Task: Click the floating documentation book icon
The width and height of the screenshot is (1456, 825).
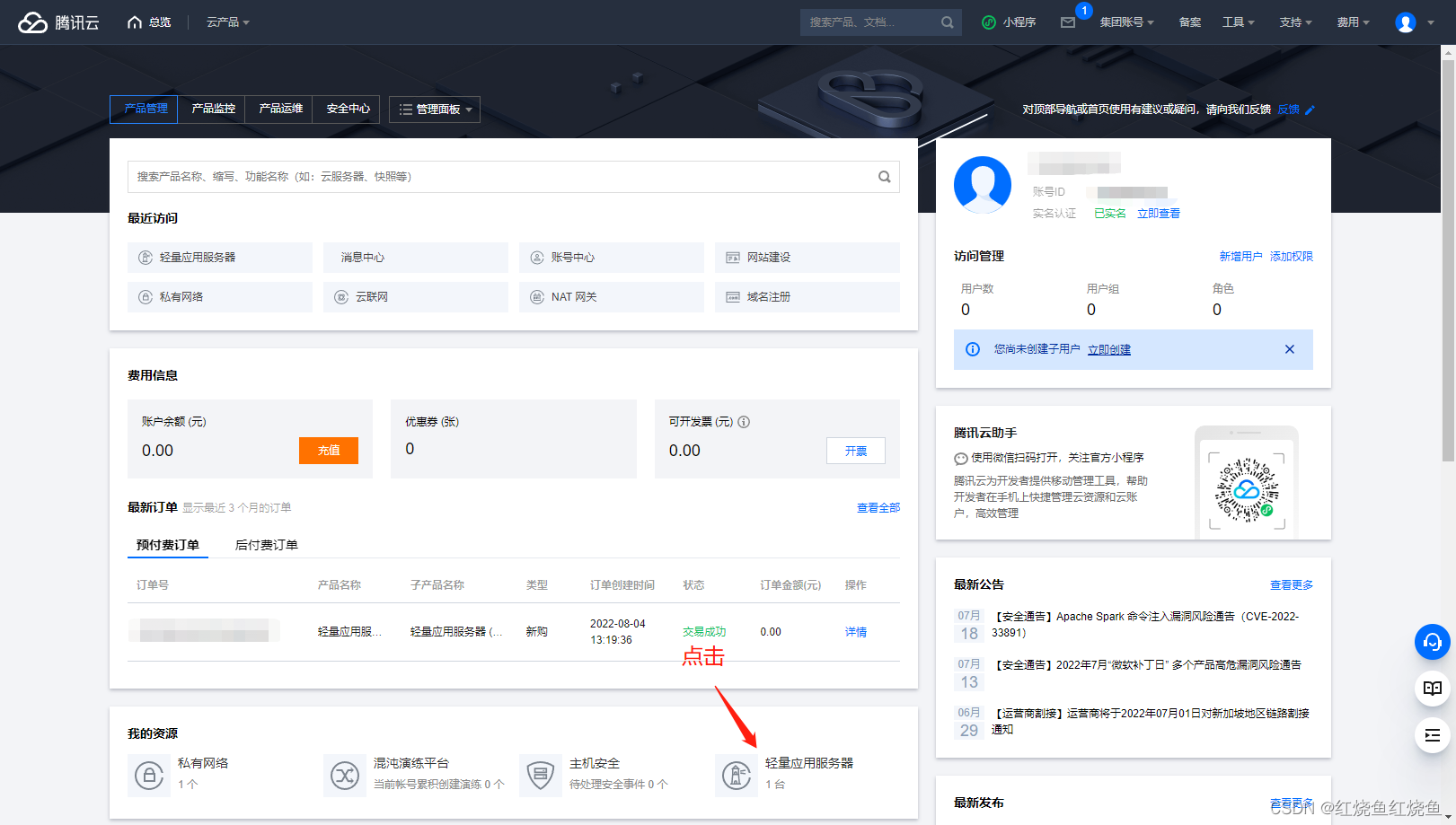Action: coord(1433,689)
